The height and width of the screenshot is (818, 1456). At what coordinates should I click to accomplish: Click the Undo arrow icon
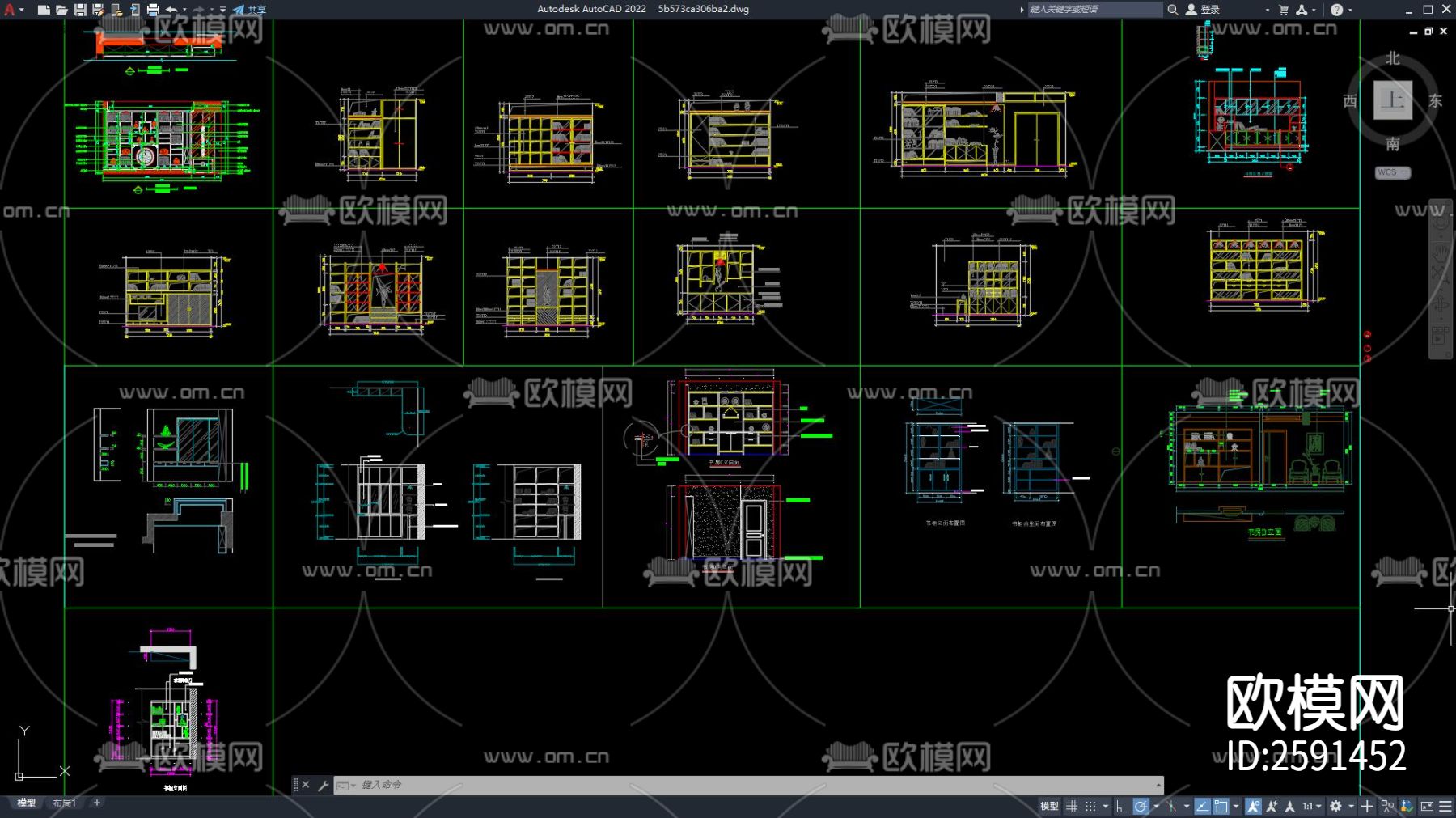171,10
